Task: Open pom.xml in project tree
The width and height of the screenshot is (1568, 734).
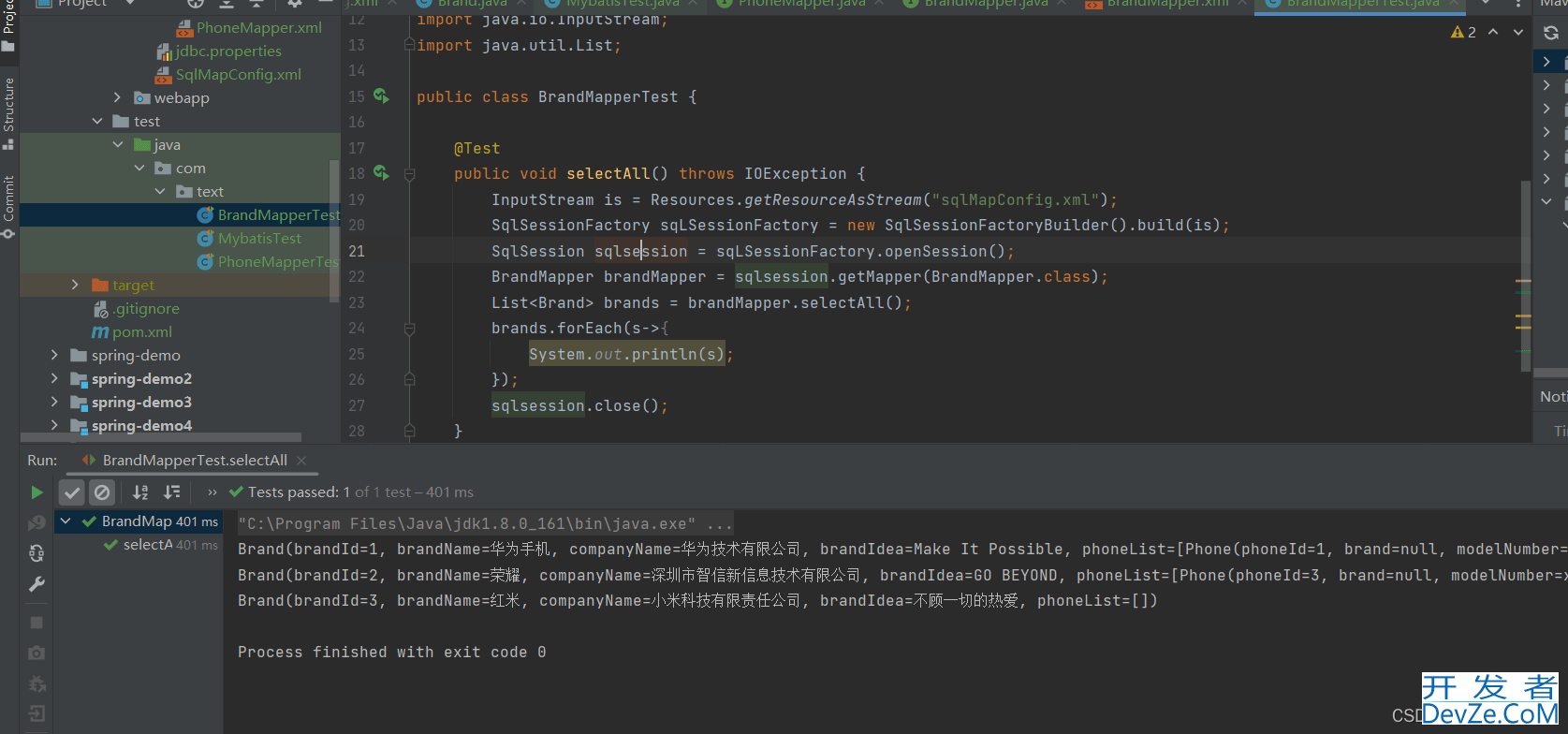Action: click(x=132, y=332)
